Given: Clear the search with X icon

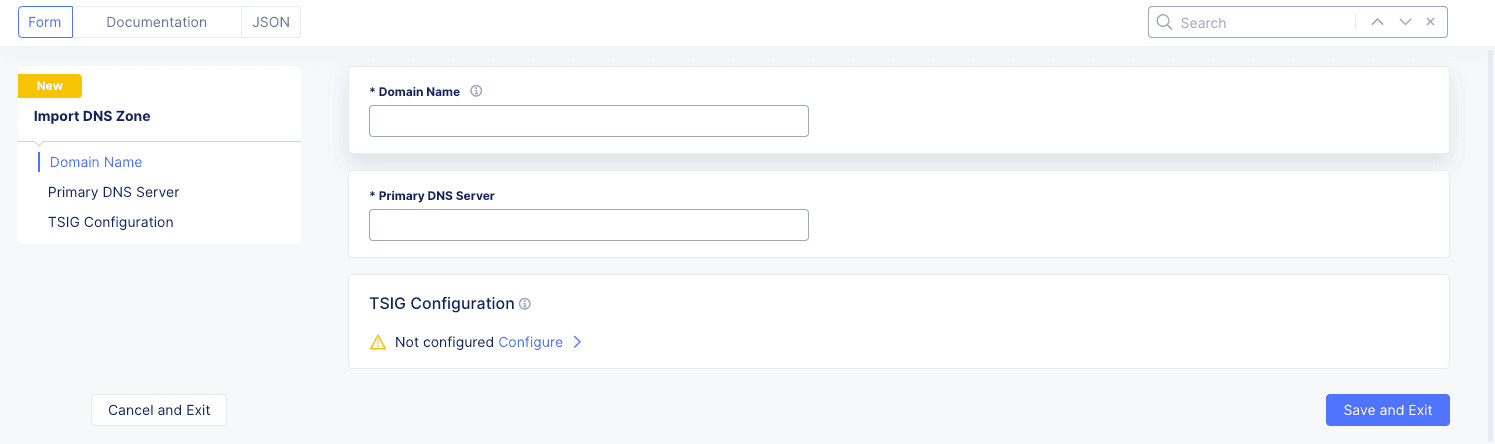Looking at the screenshot, I should [x=1431, y=22].
